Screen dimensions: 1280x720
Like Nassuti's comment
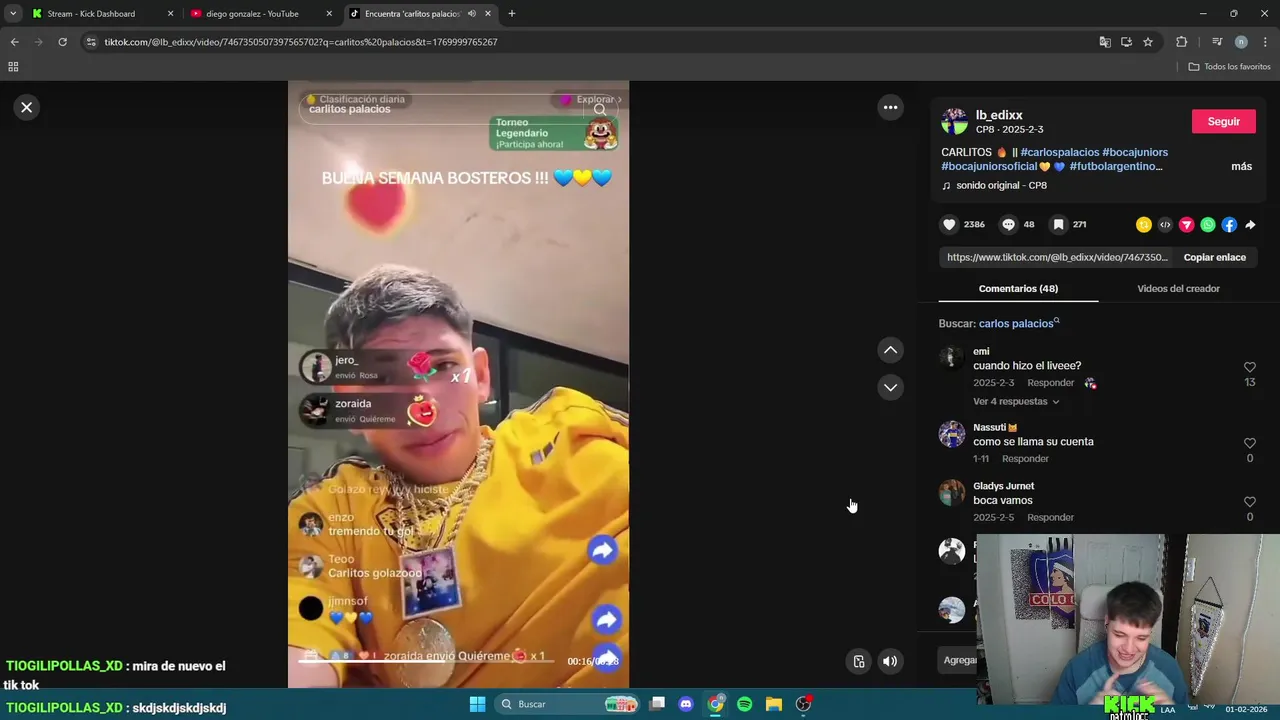[x=1249, y=443]
